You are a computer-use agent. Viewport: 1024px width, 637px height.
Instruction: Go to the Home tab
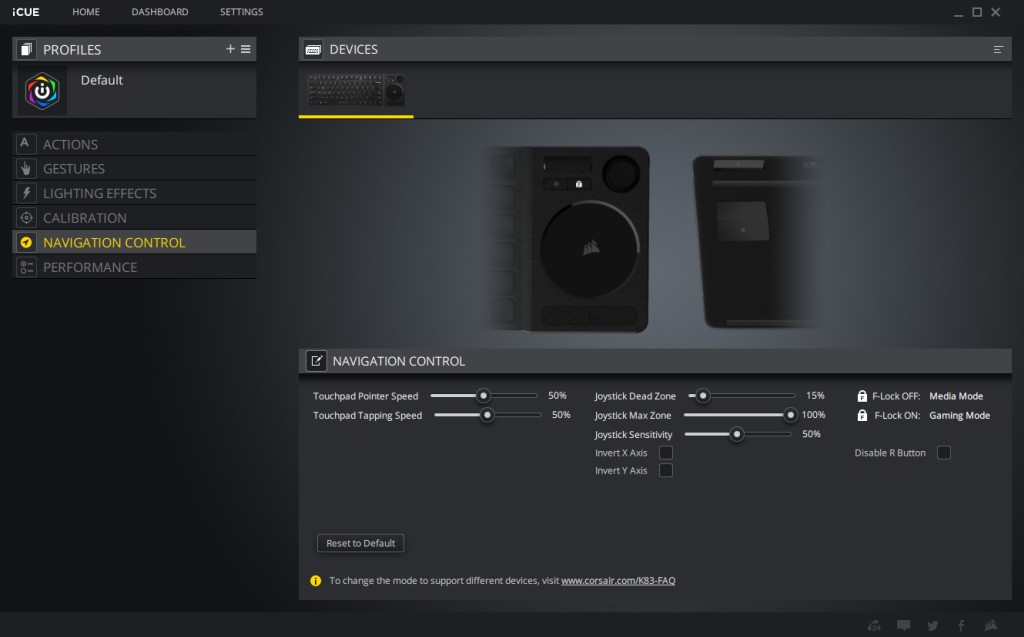(x=86, y=12)
